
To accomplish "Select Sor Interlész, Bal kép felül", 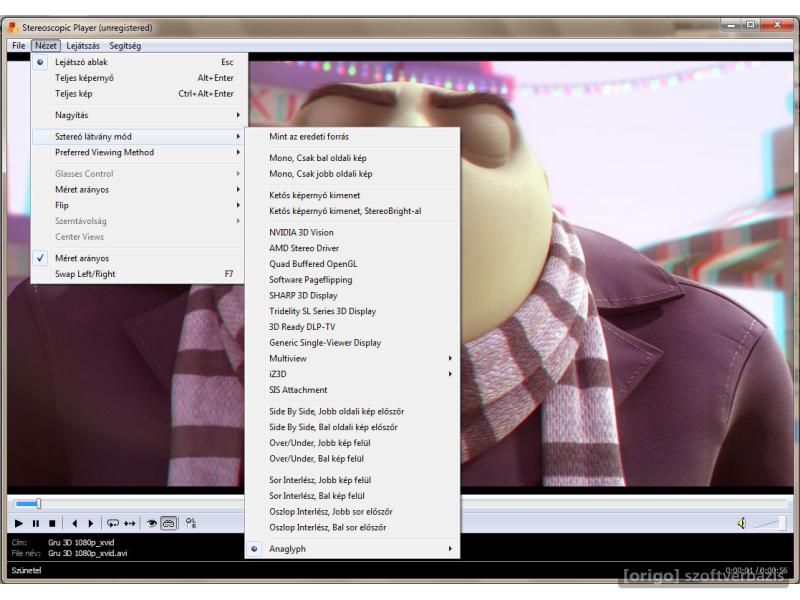I will point(352,496).
